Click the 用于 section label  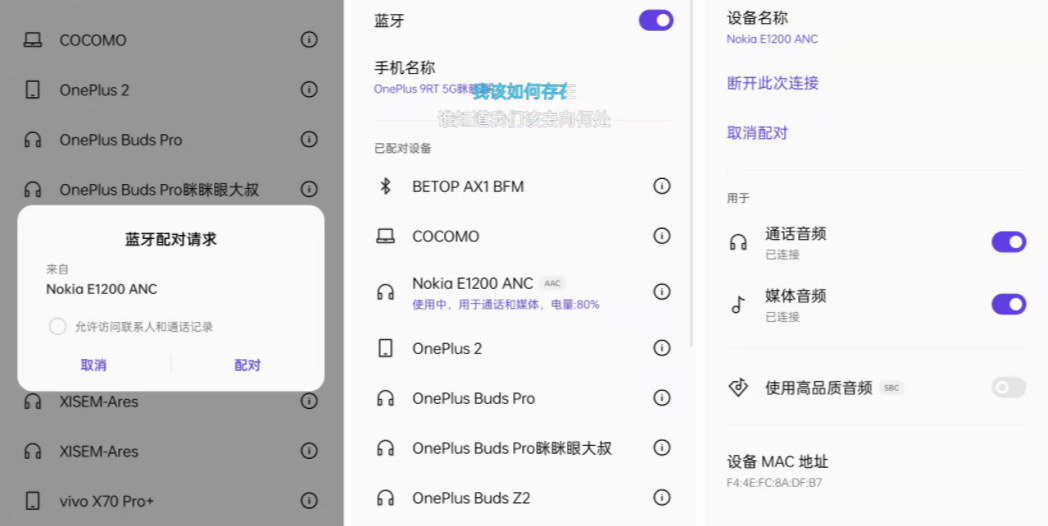point(738,199)
